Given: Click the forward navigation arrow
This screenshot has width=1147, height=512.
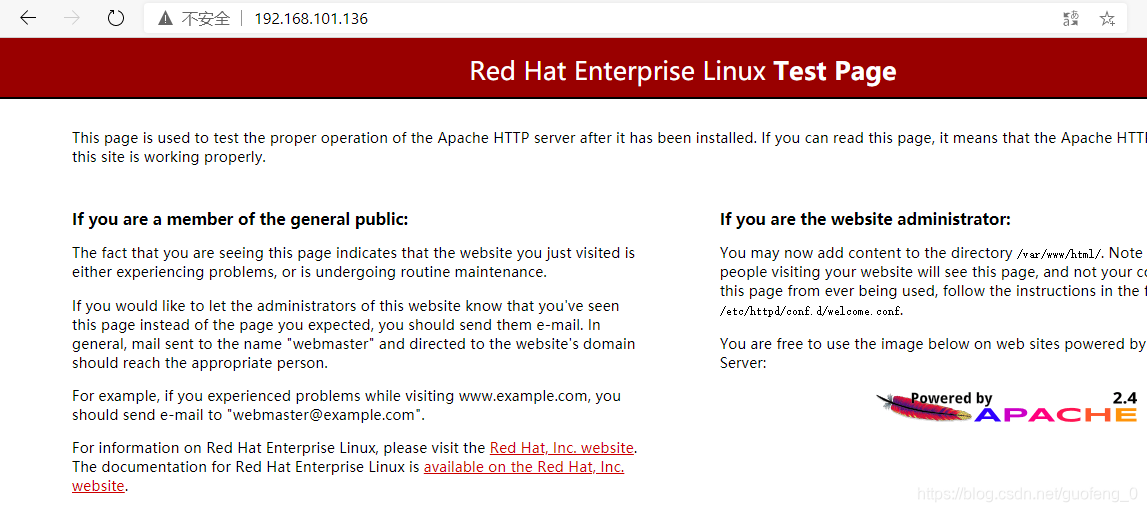Looking at the screenshot, I should click(72, 18).
